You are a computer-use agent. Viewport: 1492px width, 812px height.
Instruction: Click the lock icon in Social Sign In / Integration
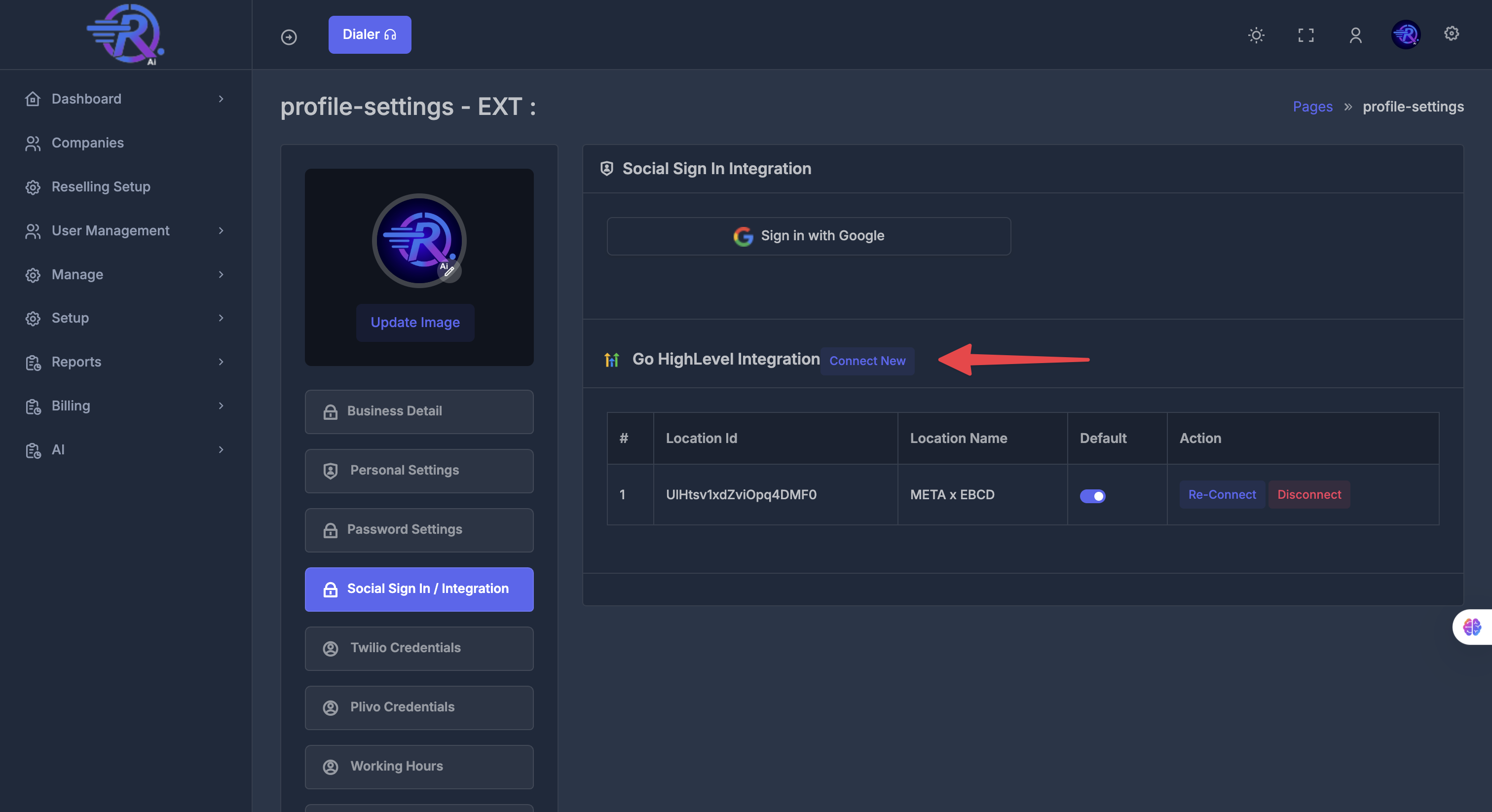click(330, 589)
